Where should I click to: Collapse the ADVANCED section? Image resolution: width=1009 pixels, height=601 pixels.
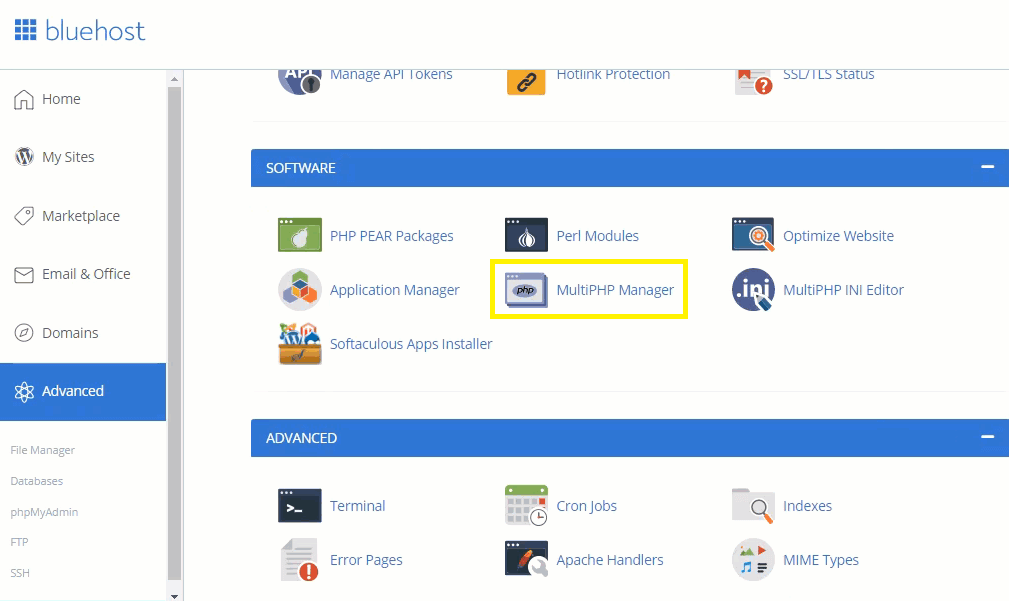(x=987, y=437)
